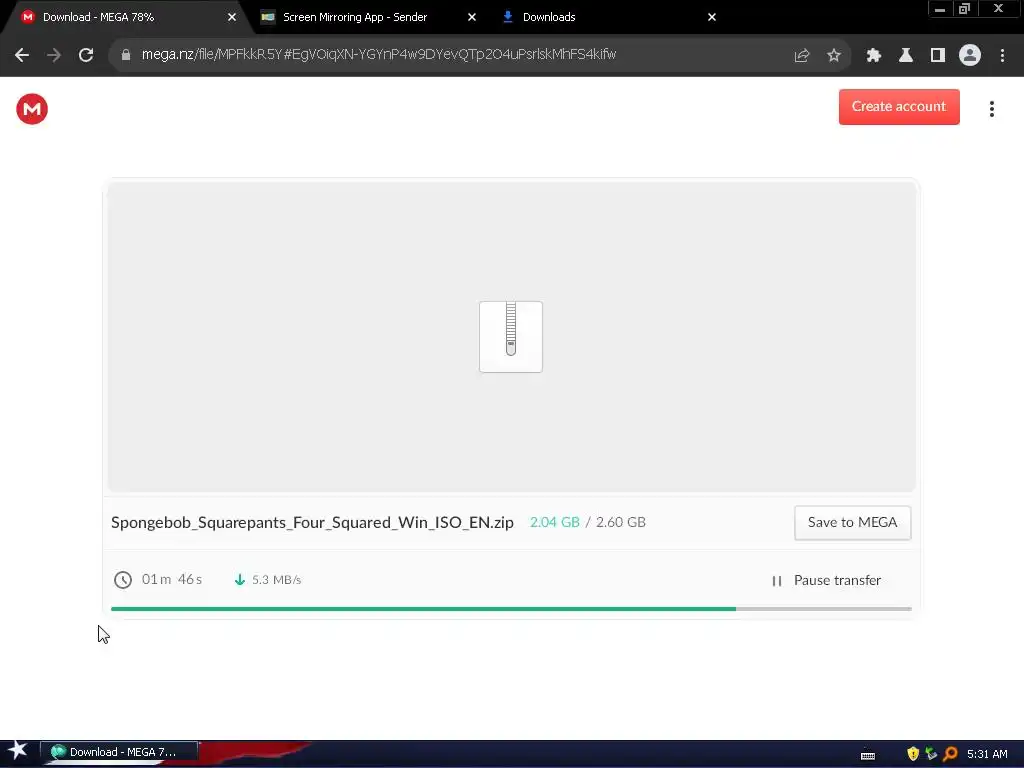The height and width of the screenshot is (768, 1024).
Task: Click the yellow shield tray icon
Action: [x=913, y=754]
